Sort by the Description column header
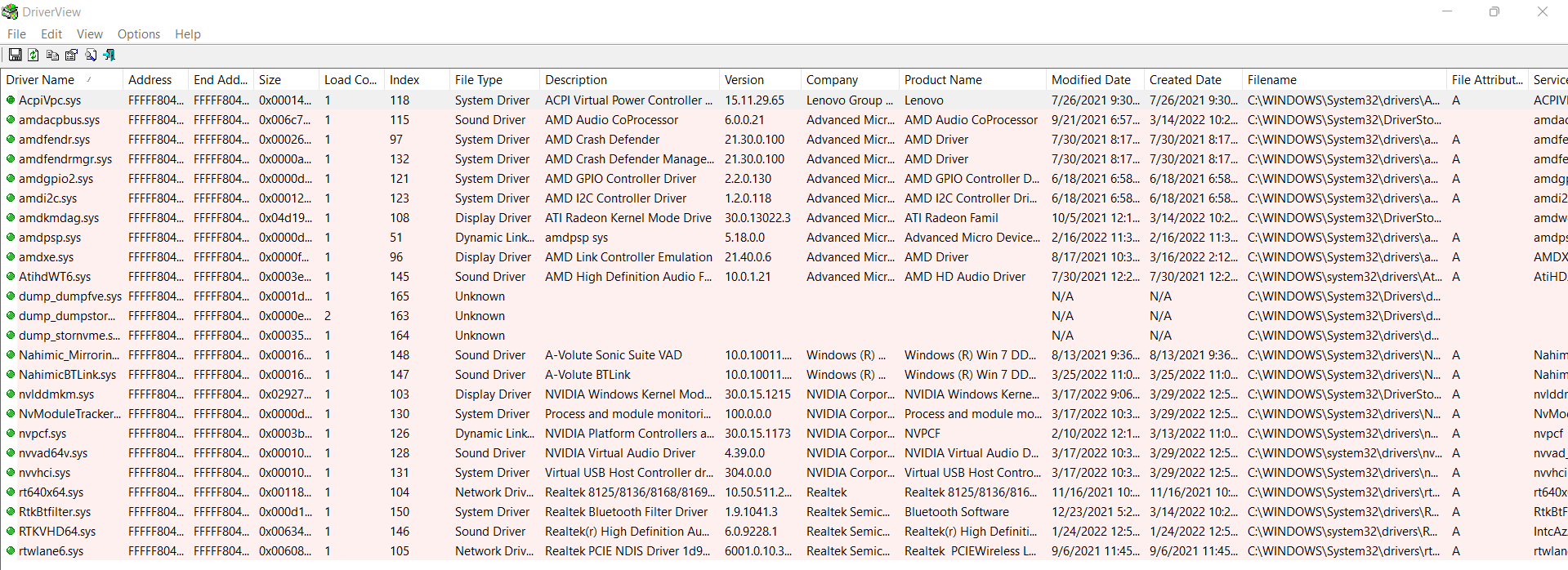The height and width of the screenshot is (570, 1568). coord(629,79)
